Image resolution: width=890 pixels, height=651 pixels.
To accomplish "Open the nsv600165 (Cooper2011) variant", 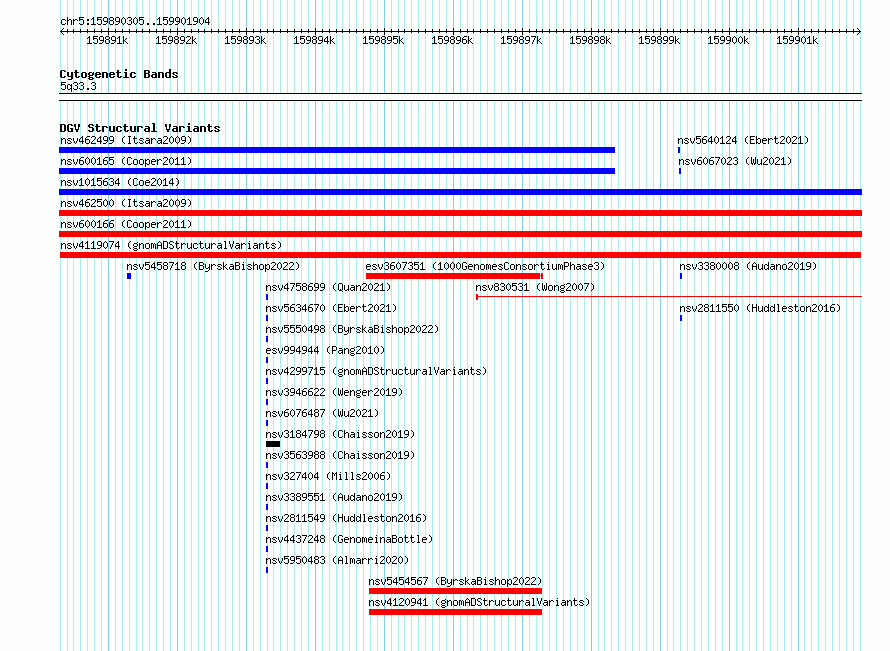I will (126, 161).
